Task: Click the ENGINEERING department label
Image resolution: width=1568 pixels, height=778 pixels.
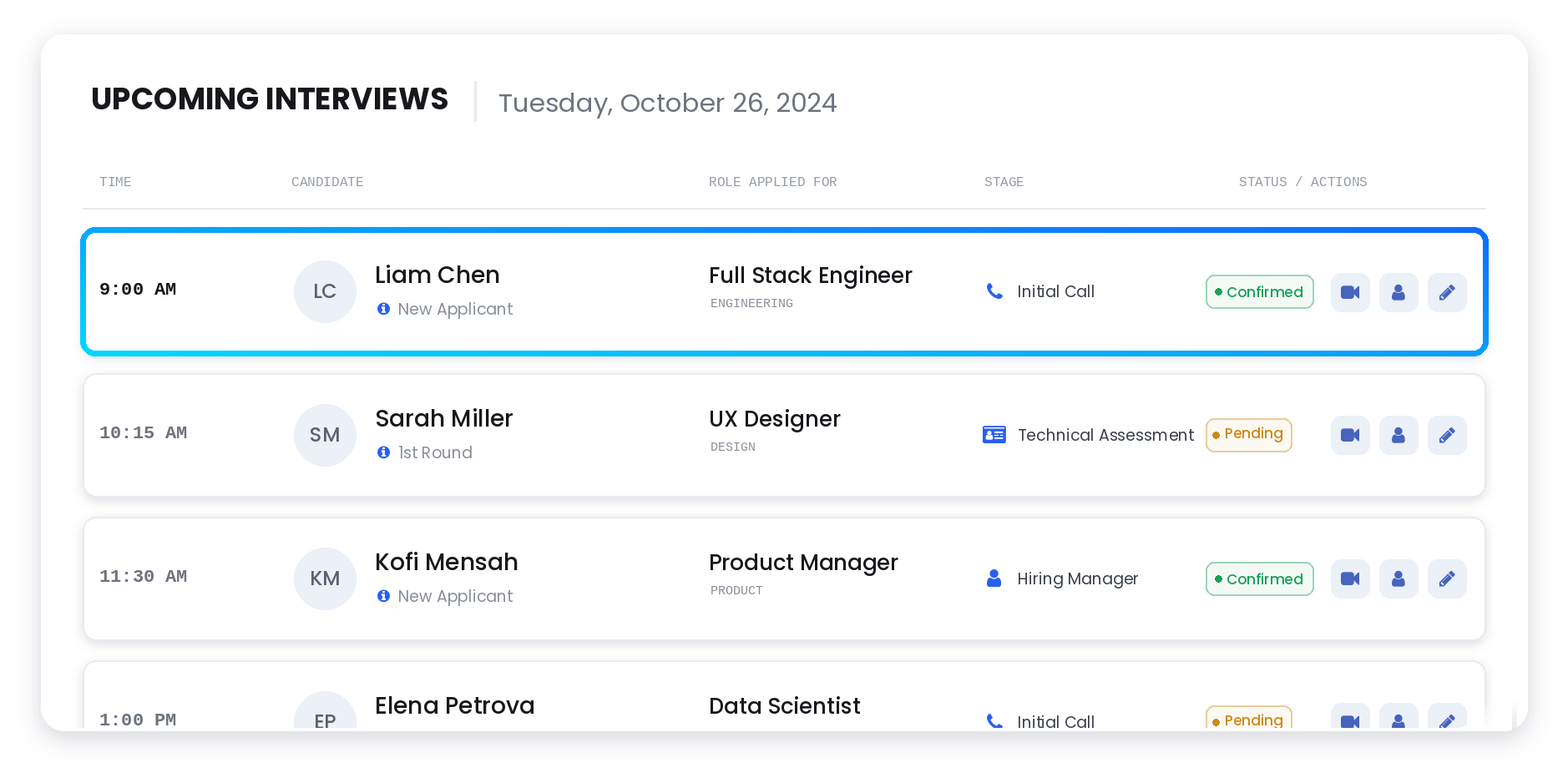Action: point(751,304)
